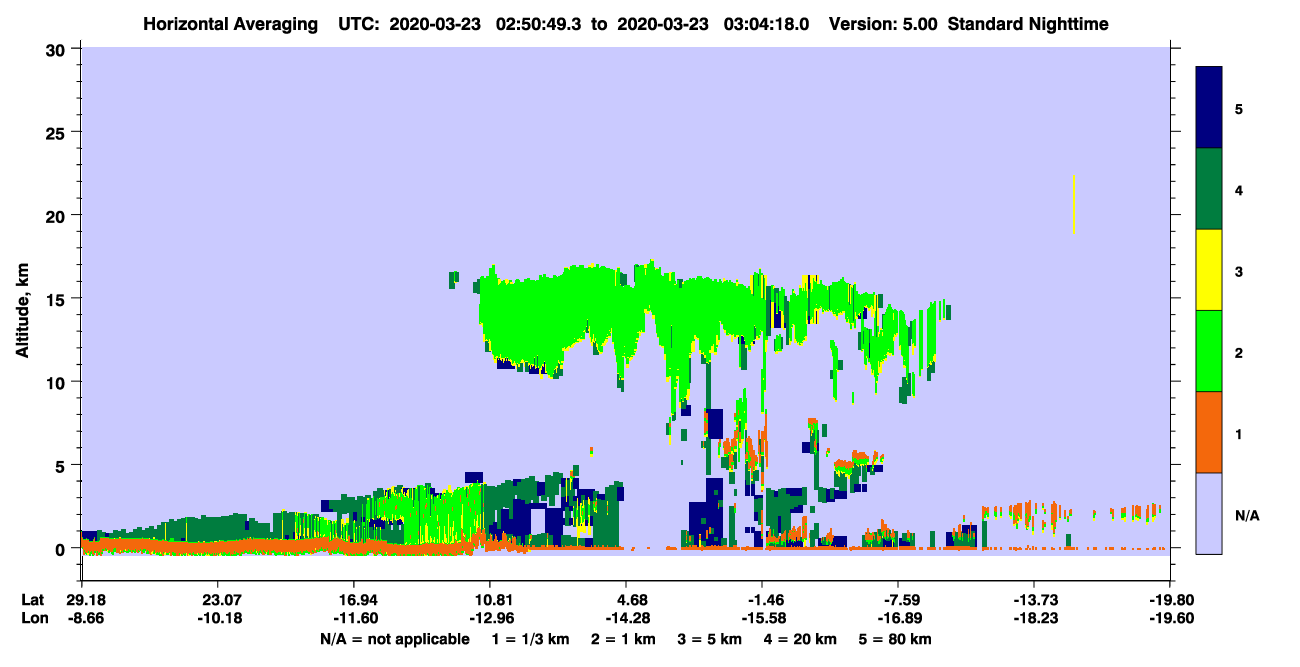
Task: Click the 30 km altitude tick label
Action: click(58, 49)
